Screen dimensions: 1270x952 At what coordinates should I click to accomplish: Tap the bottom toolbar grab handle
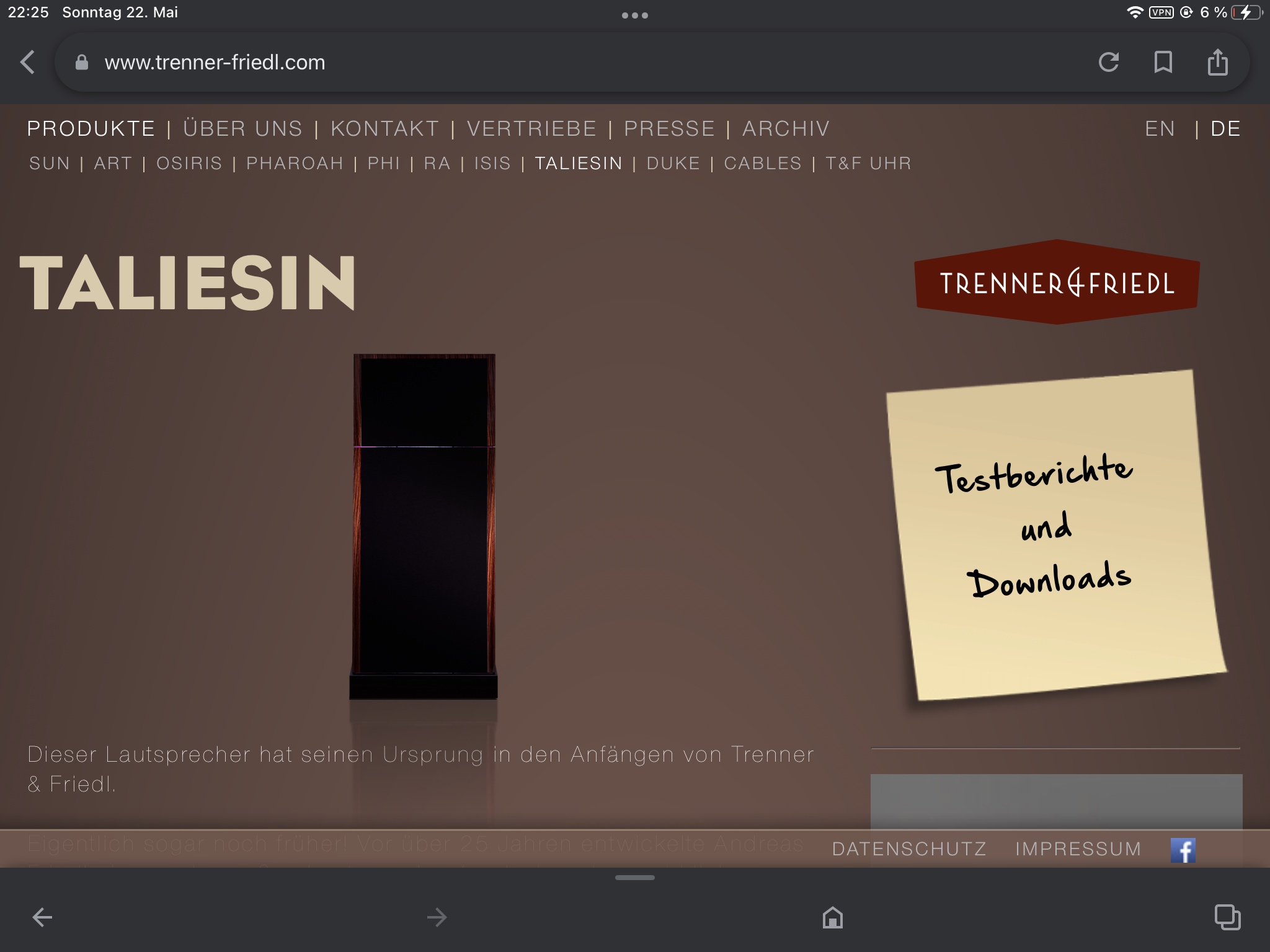[x=635, y=878]
